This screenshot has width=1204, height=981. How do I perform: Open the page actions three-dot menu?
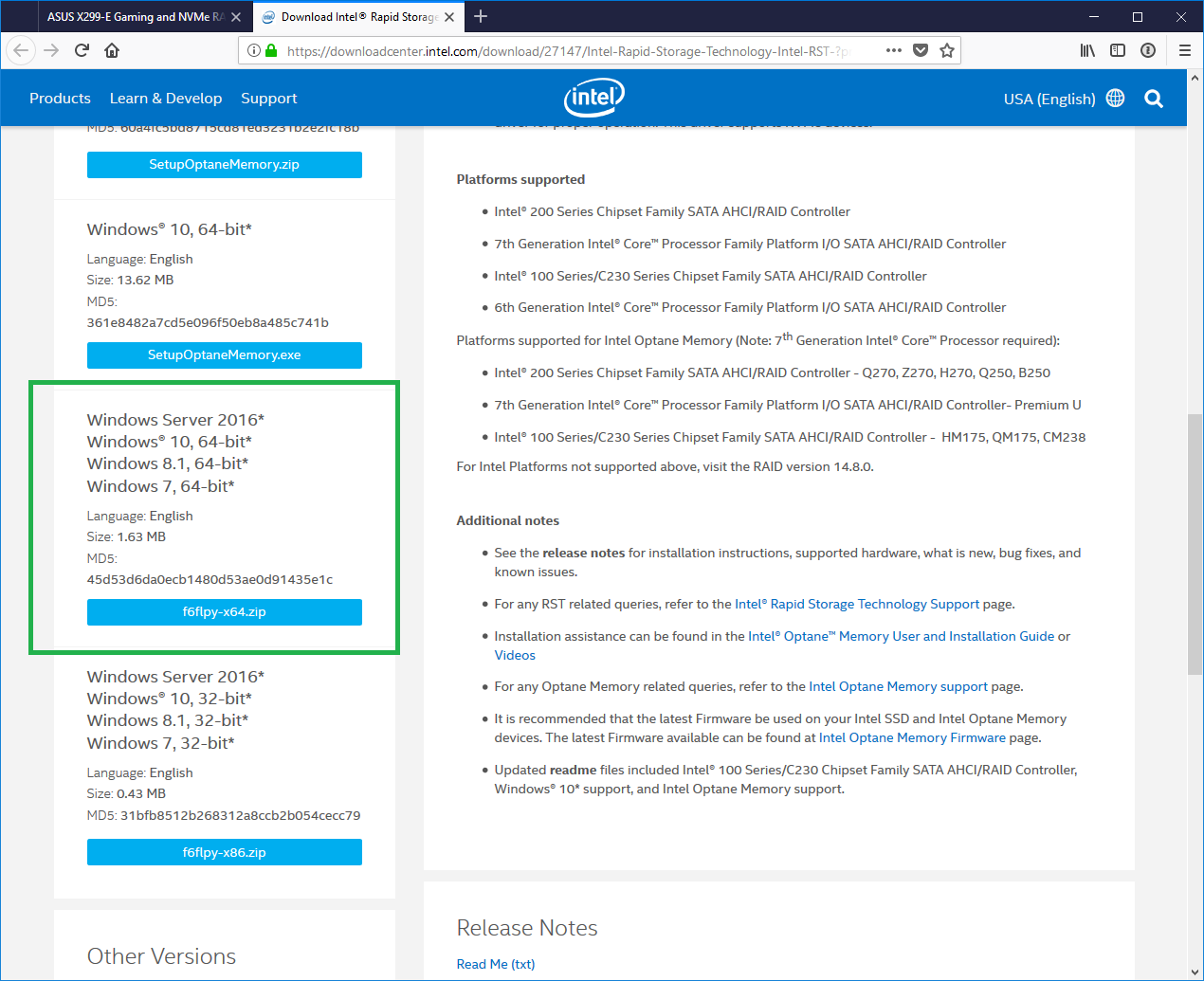pyautogui.click(x=894, y=50)
